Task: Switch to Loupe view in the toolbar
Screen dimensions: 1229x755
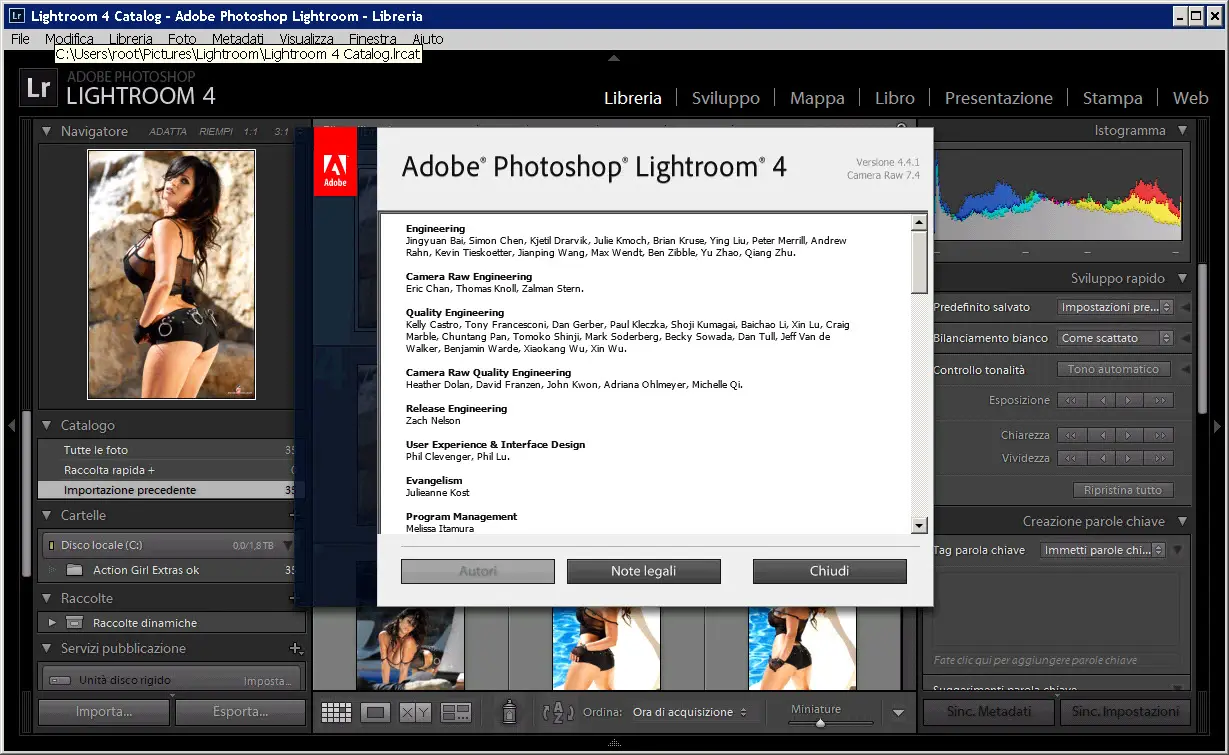Action: [376, 712]
